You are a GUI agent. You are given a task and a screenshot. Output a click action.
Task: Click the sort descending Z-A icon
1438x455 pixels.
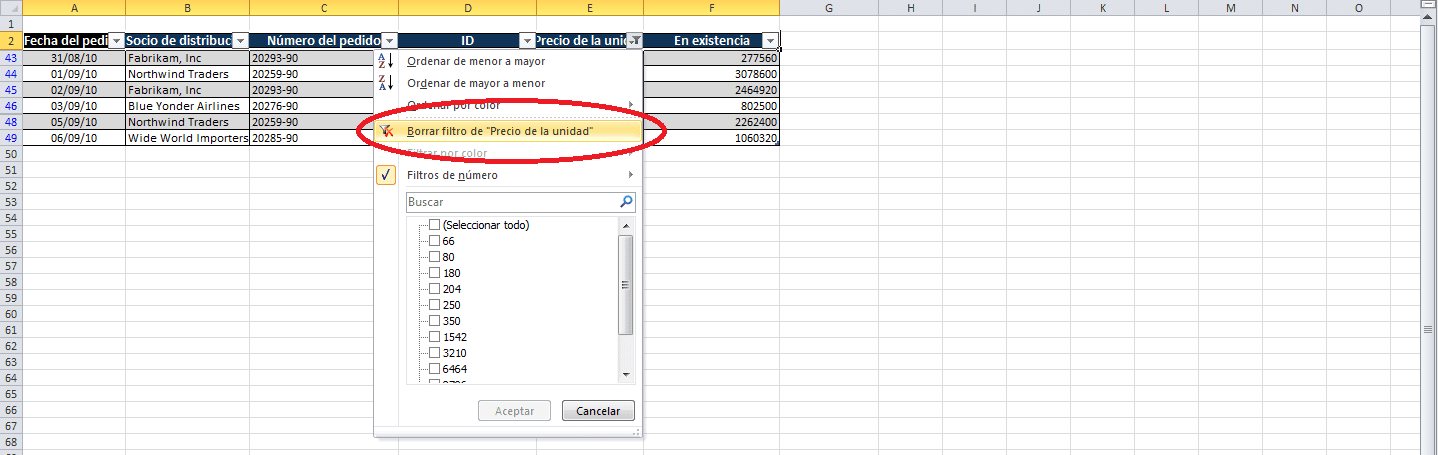pyautogui.click(x=386, y=83)
